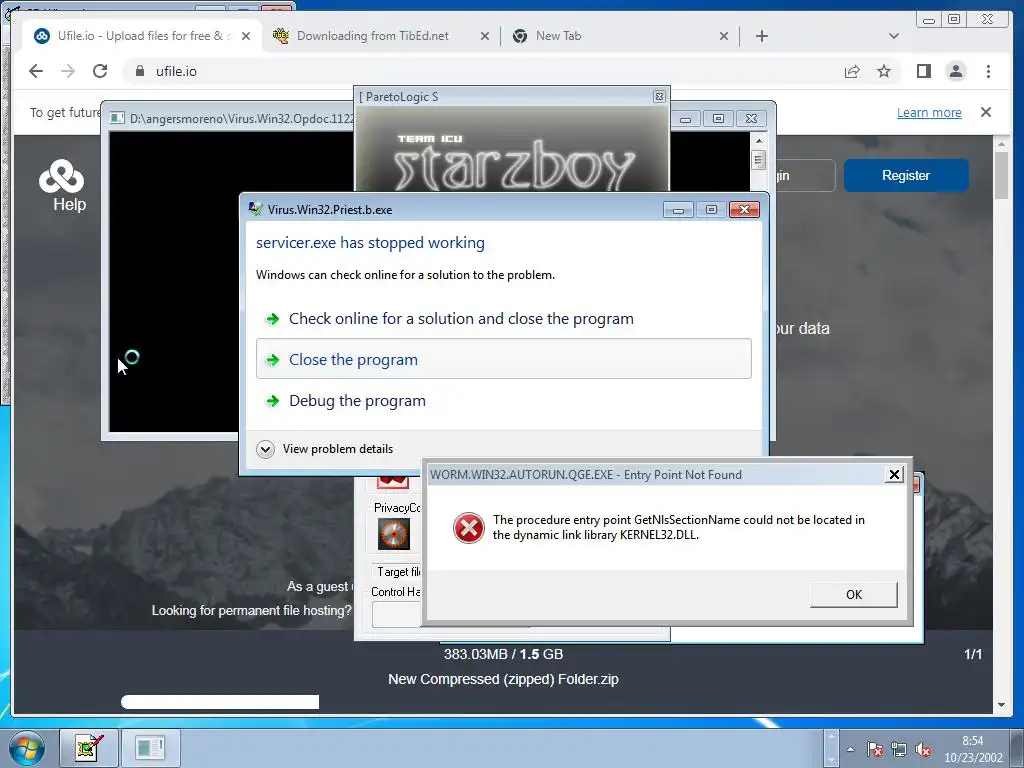Click the Action Center flag tray icon
Screen dimensions: 1024x768
coord(875,750)
